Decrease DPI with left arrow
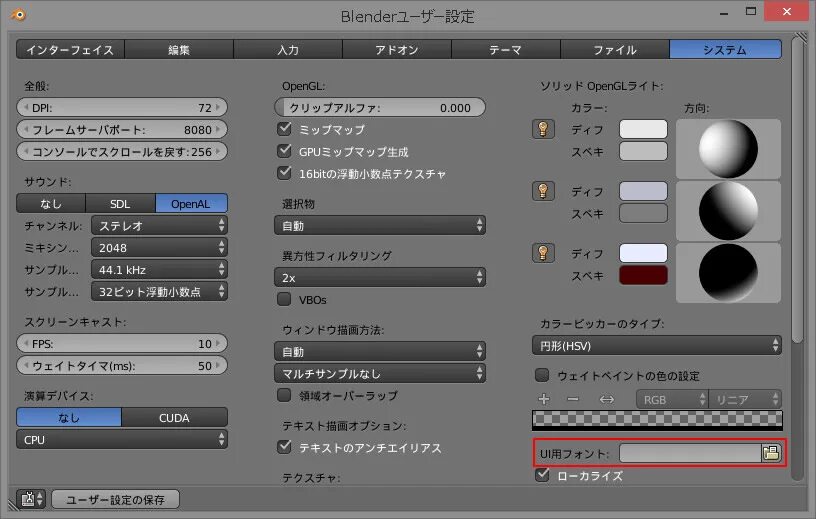816x519 pixels. [26, 107]
